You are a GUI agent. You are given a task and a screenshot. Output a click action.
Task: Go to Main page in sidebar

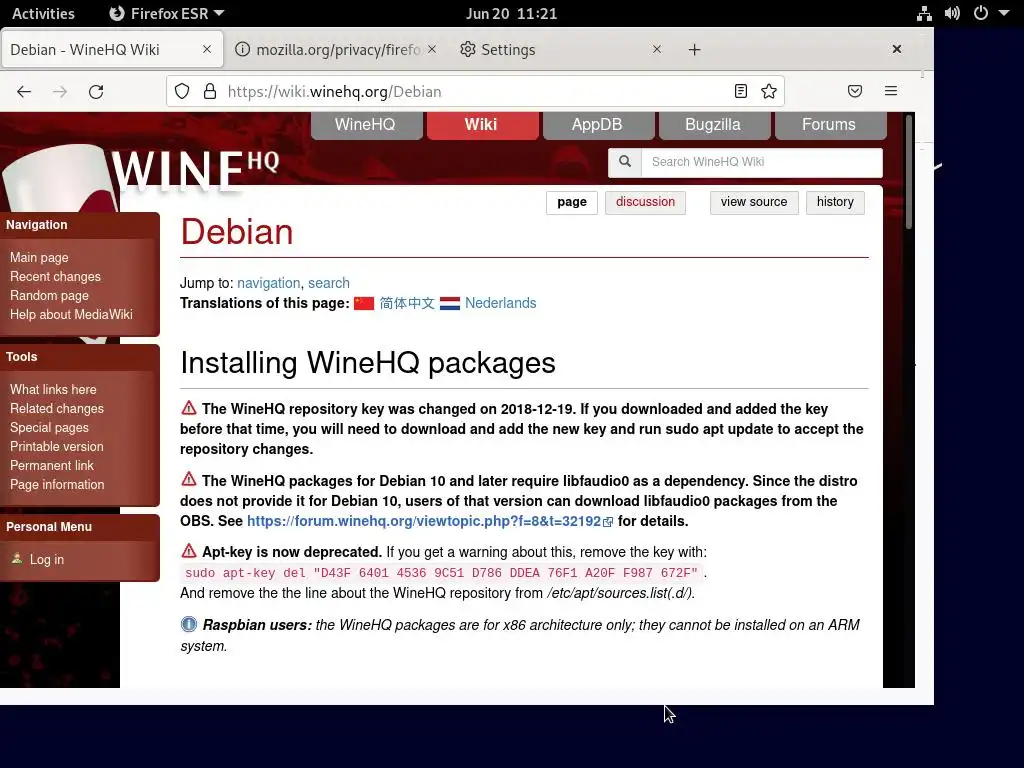click(x=39, y=257)
